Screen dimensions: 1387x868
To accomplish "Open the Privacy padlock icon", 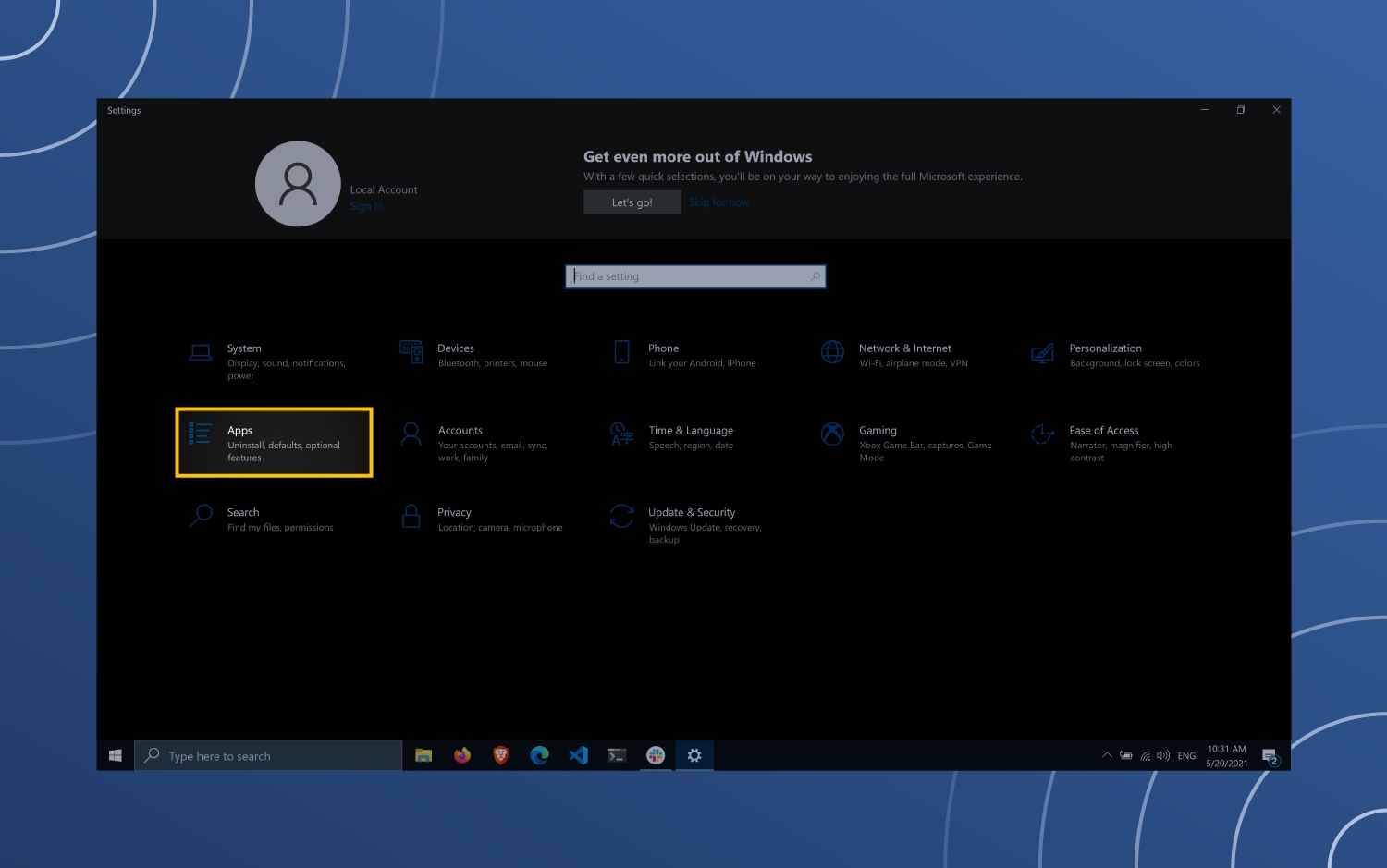I will tap(411, 516).
